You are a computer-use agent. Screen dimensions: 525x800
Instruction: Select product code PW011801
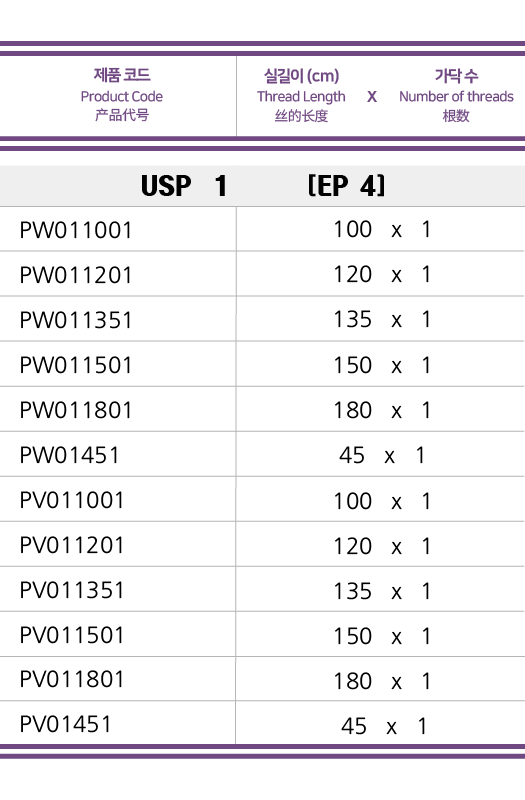point(76,410)
